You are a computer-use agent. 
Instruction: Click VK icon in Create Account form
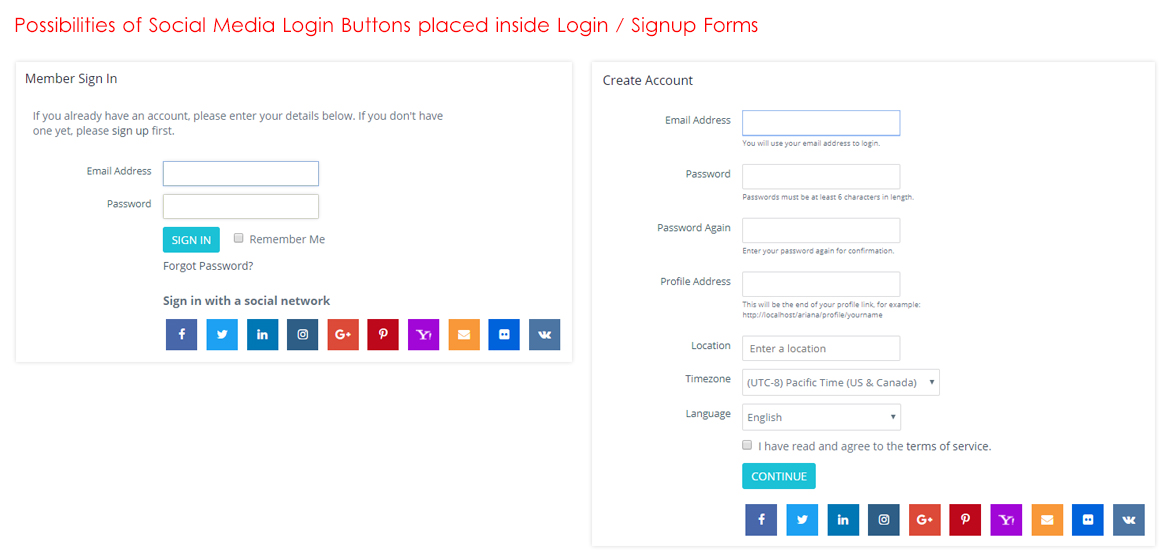click(1129, 520)
